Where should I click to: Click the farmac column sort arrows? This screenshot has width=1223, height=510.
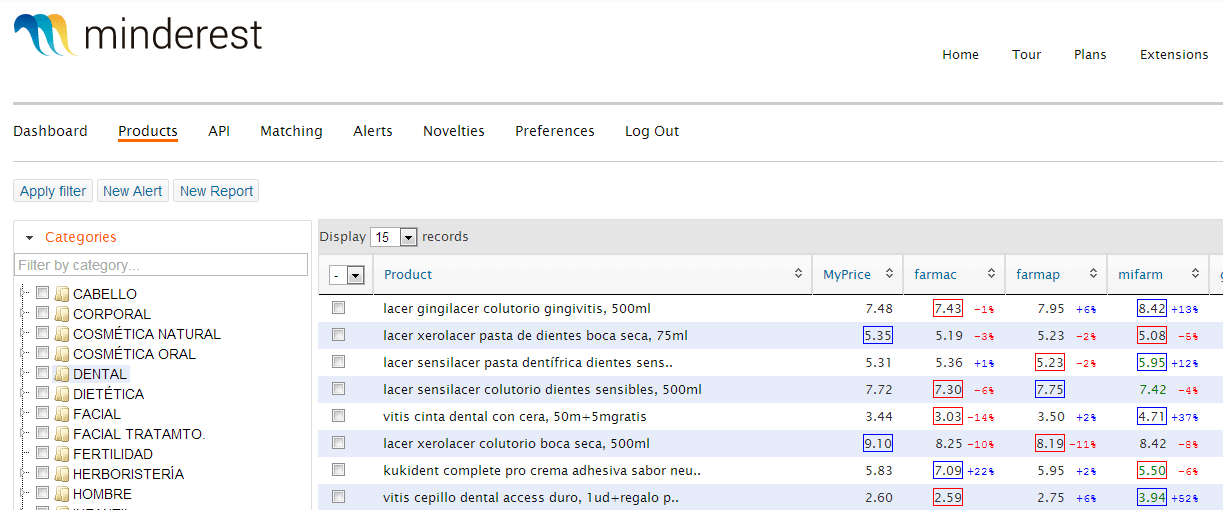991,274
